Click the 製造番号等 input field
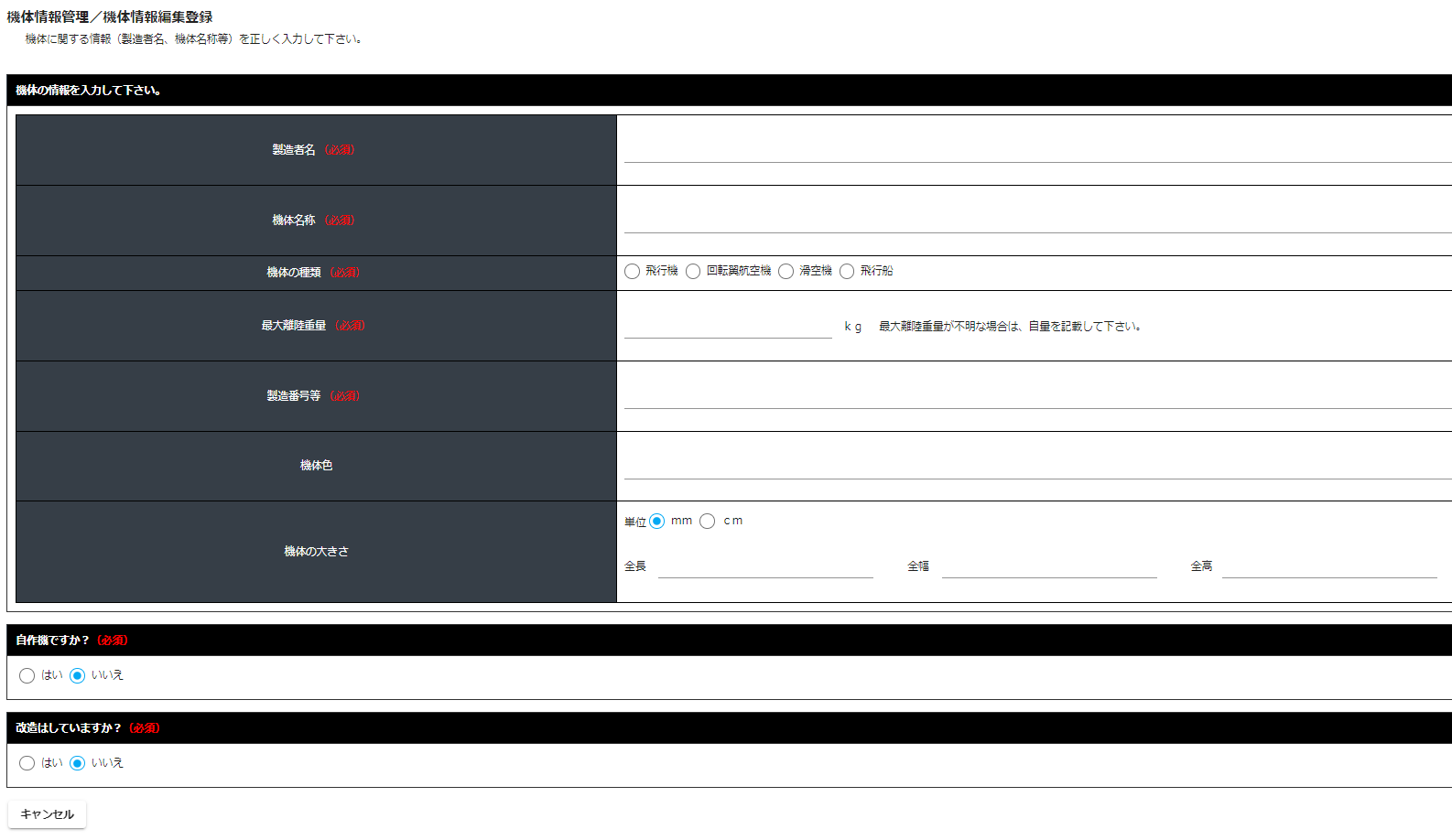 pyautogui.click(x=1036, y=395)
